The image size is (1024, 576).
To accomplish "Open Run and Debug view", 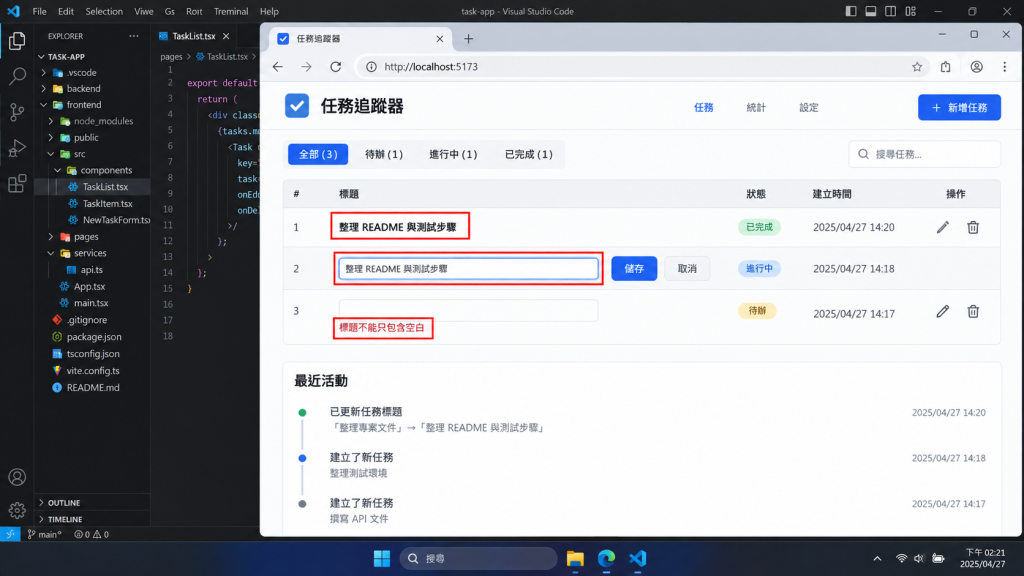I will [x=17, y=148].
